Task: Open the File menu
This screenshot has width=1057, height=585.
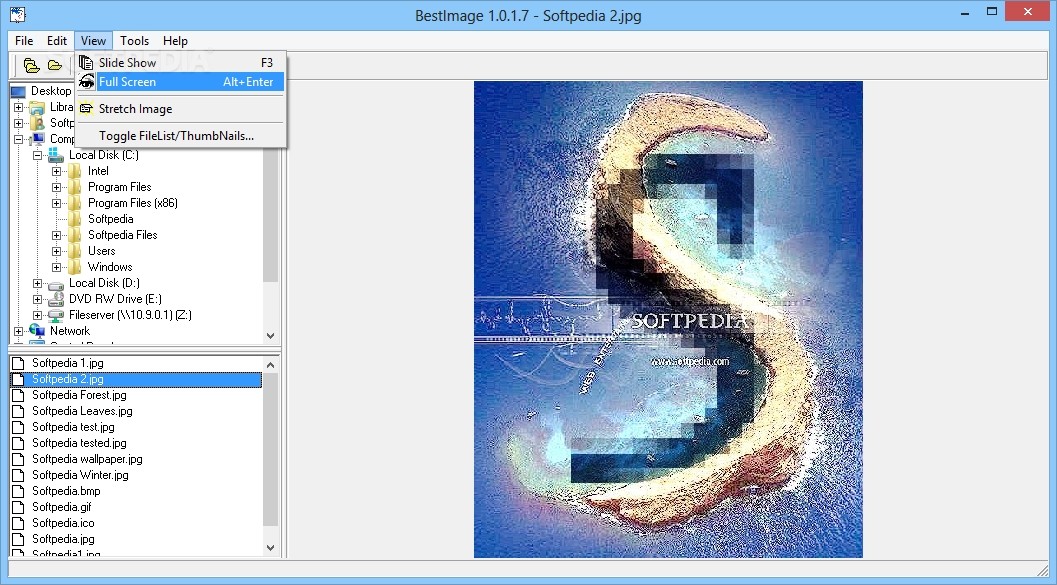Action: click(x=24, y=41)
